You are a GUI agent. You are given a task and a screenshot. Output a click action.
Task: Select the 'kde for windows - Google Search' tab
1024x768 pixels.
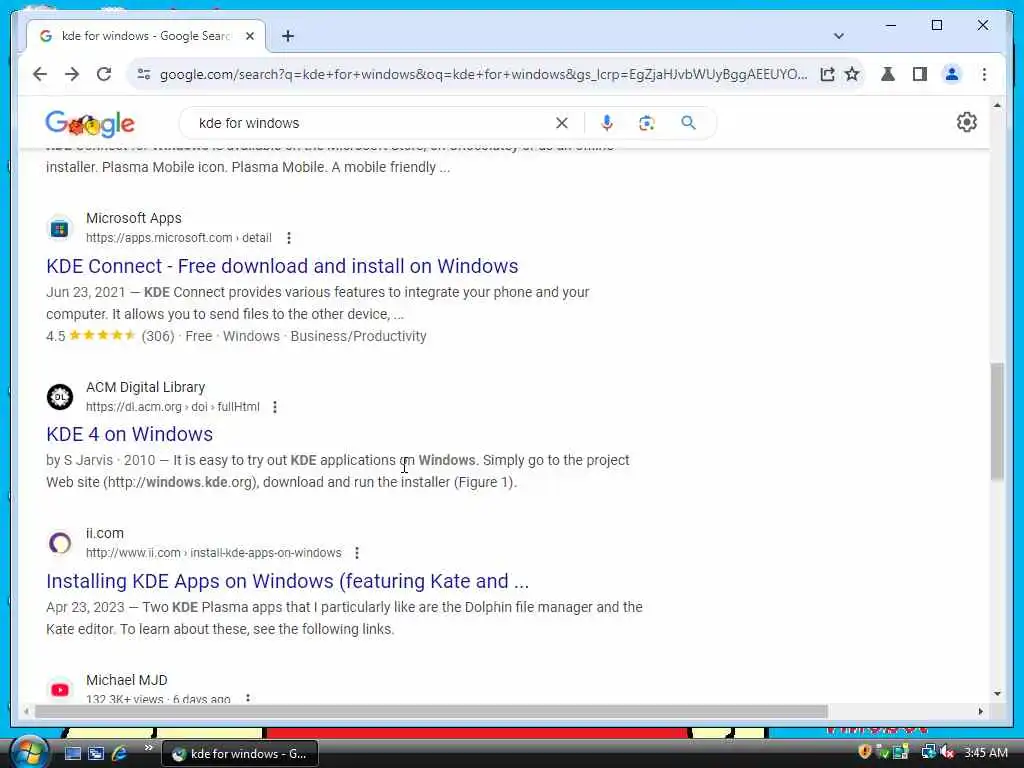point(146,36)
